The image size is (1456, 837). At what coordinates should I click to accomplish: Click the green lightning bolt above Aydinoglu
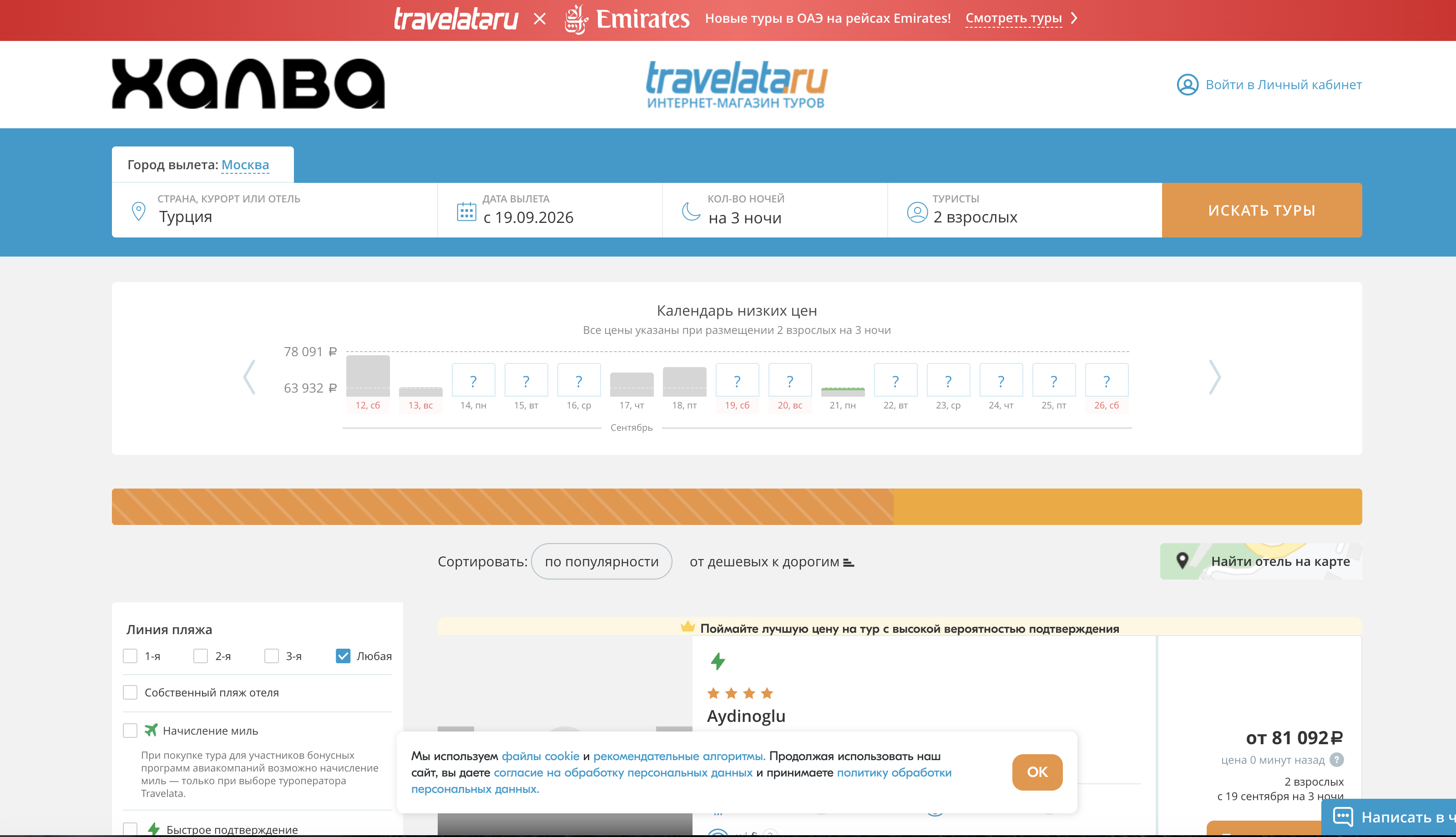[718, 661]
